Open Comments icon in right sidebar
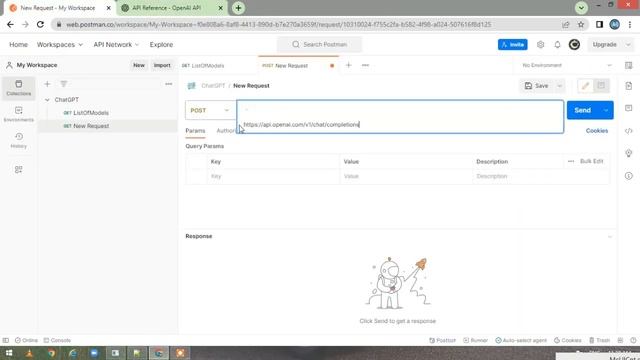 tap(629, 108)
